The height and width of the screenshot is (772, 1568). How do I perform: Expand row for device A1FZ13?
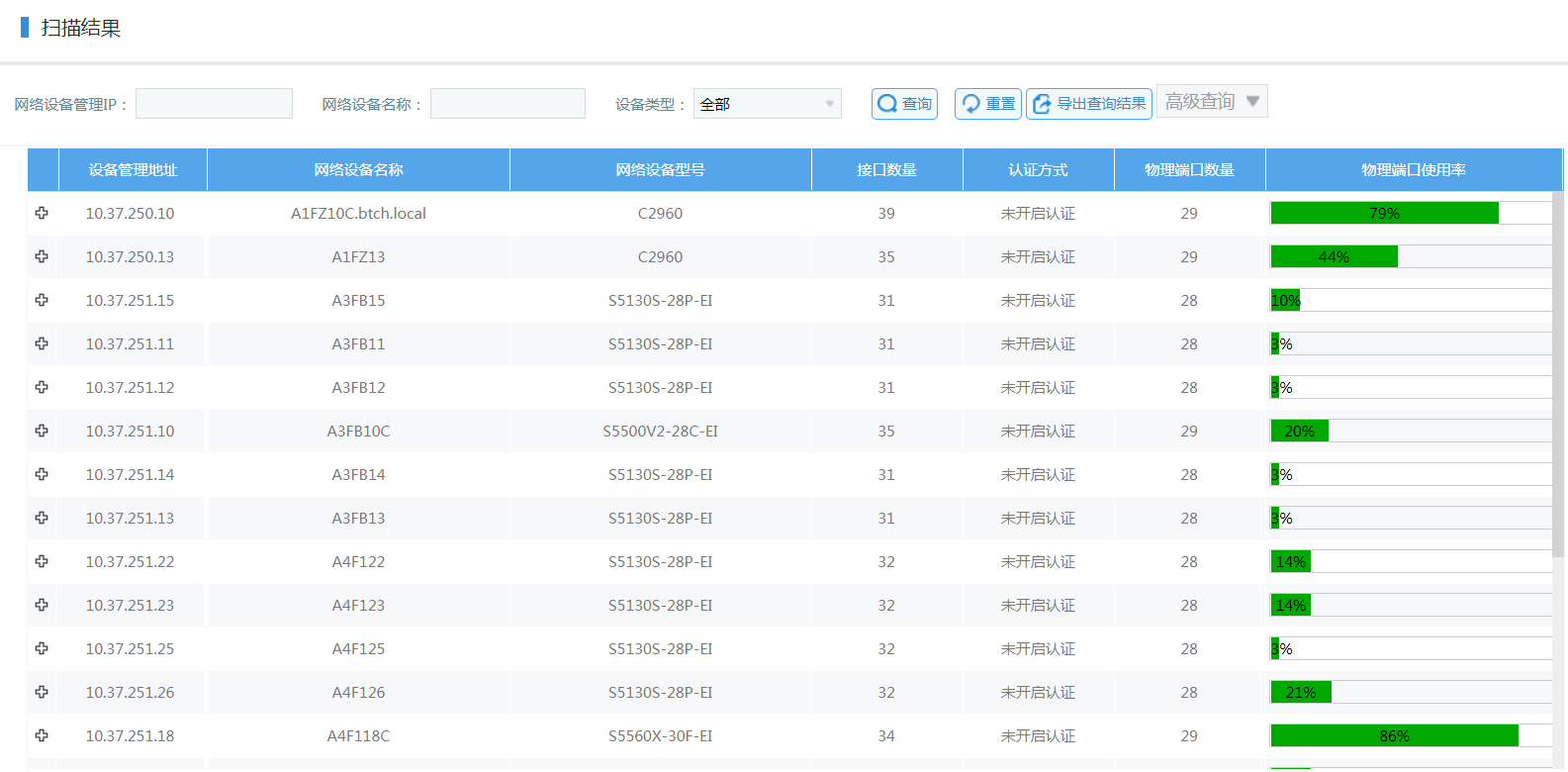click(42, 256)
